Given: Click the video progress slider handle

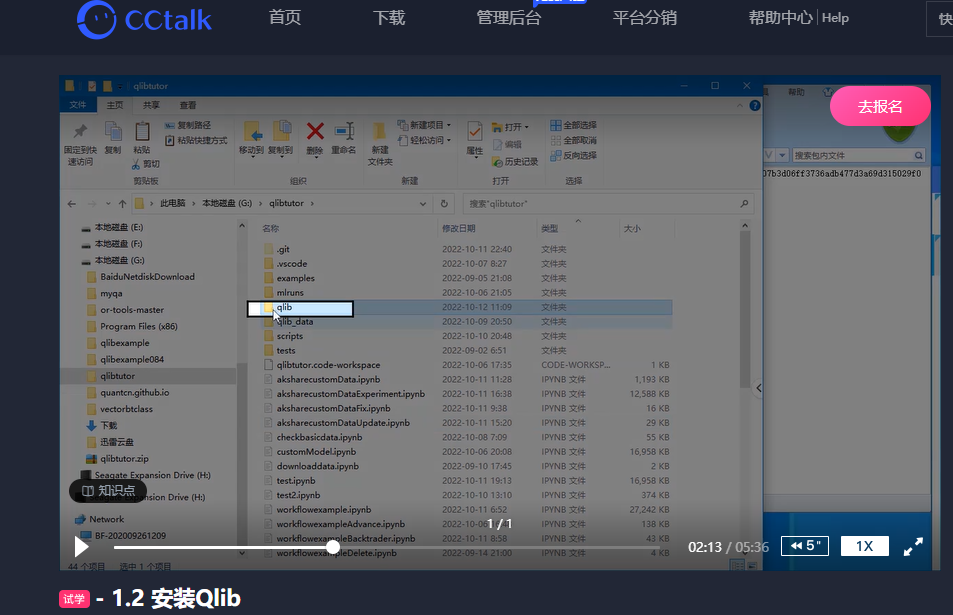Looking at the screenshot, I should 332,547.
